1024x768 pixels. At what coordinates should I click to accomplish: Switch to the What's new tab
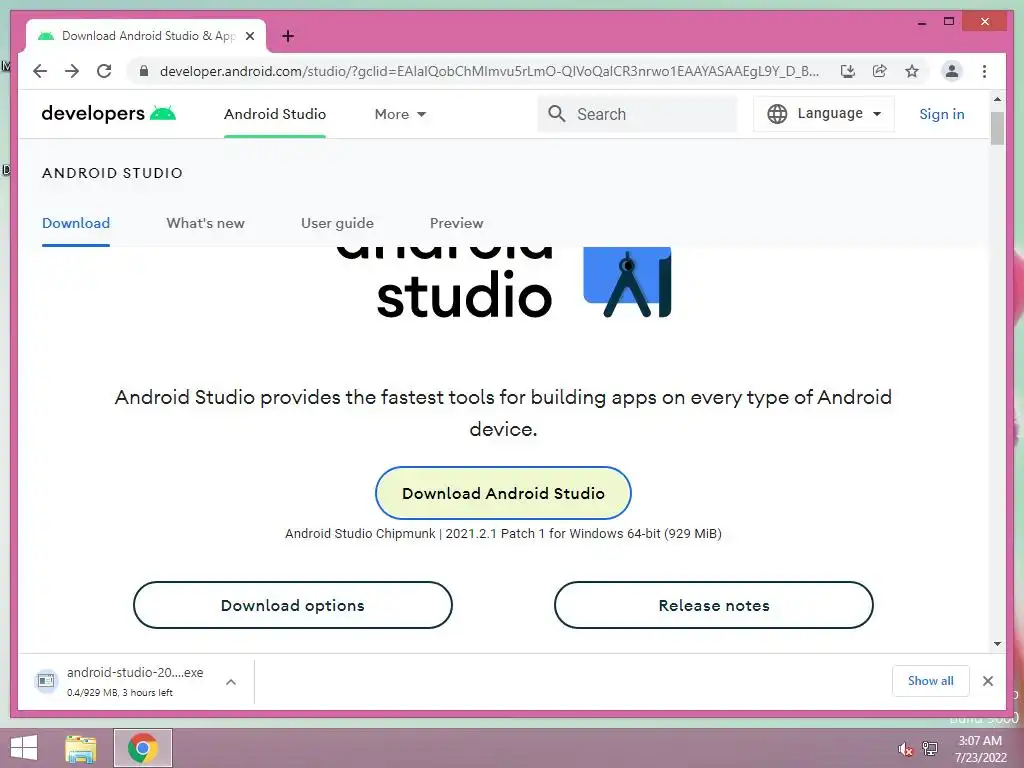[205, 223]
